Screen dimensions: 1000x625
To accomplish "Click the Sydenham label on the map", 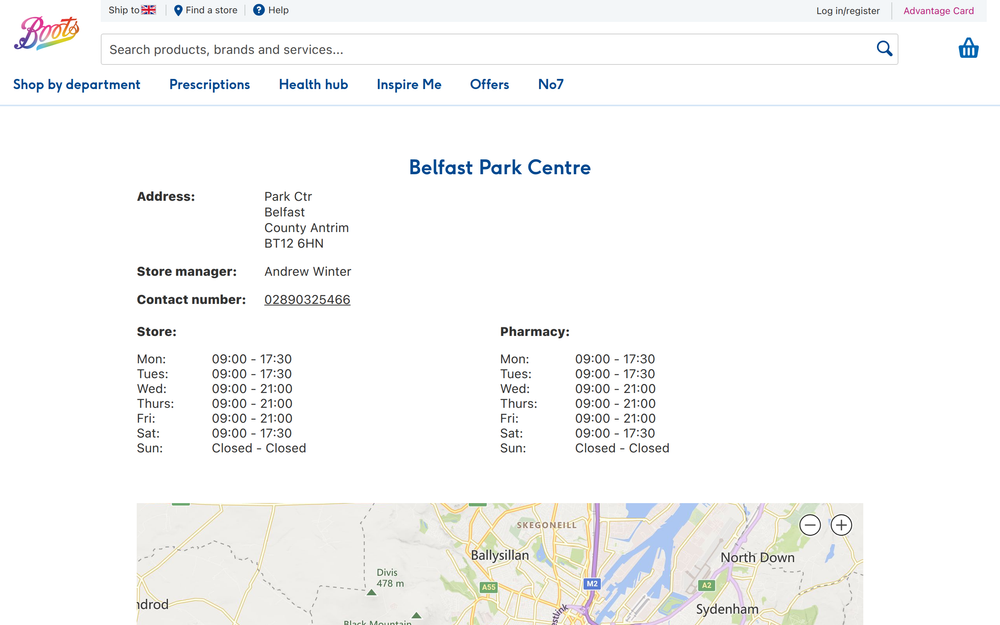I will 727,609.
